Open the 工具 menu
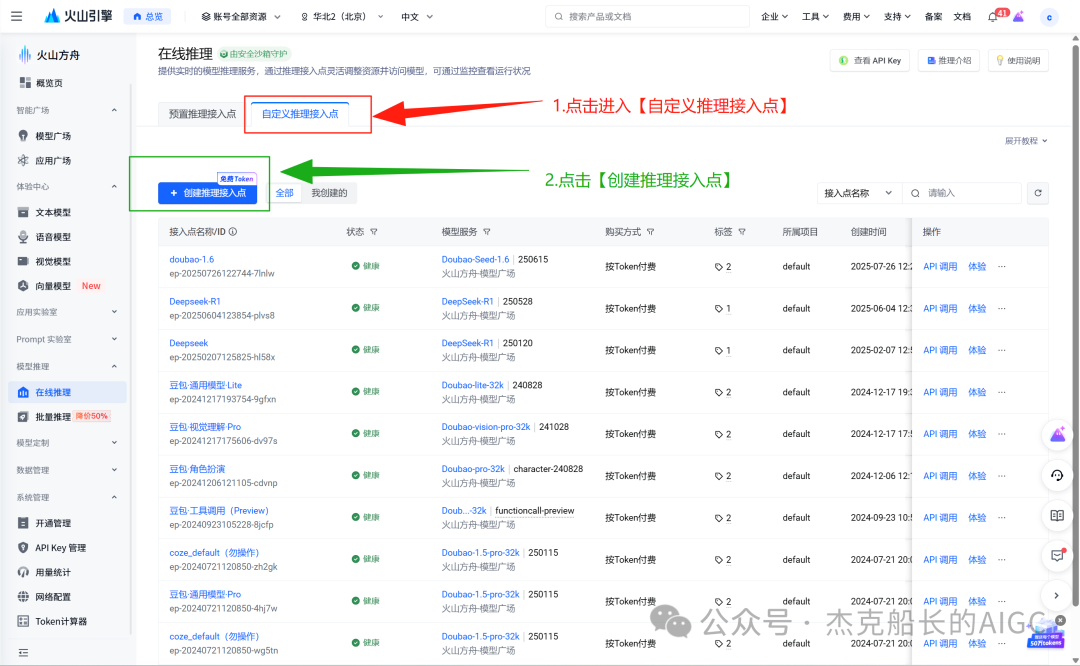This screenshot has width=1080, height=666. coord(815,17)
